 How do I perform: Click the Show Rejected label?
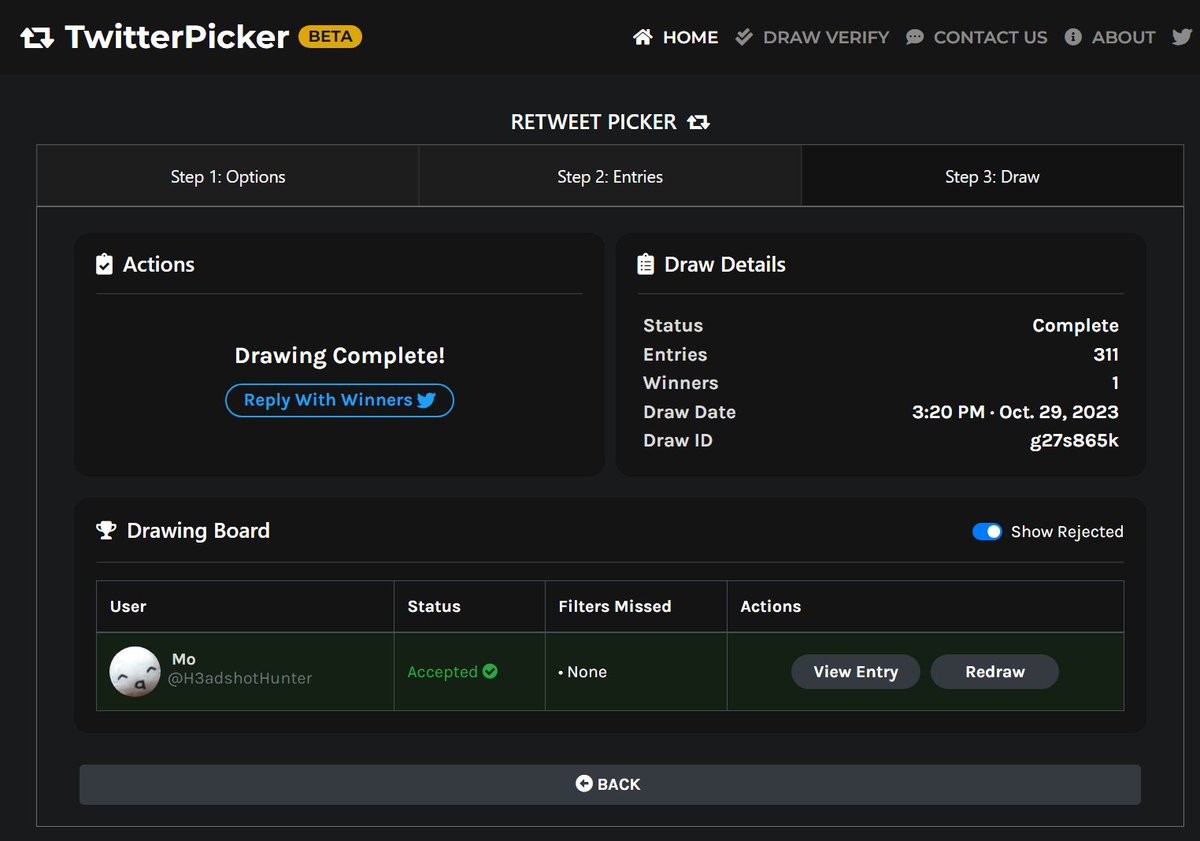point(1067,532)
